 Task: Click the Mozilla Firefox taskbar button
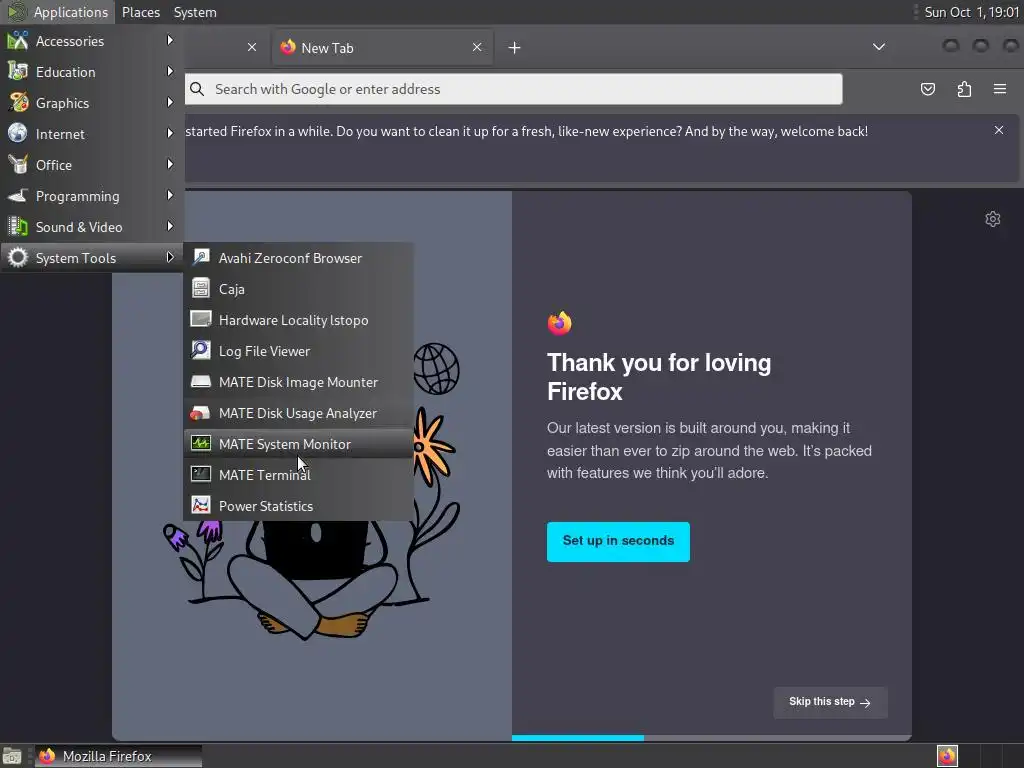point(118,756)
